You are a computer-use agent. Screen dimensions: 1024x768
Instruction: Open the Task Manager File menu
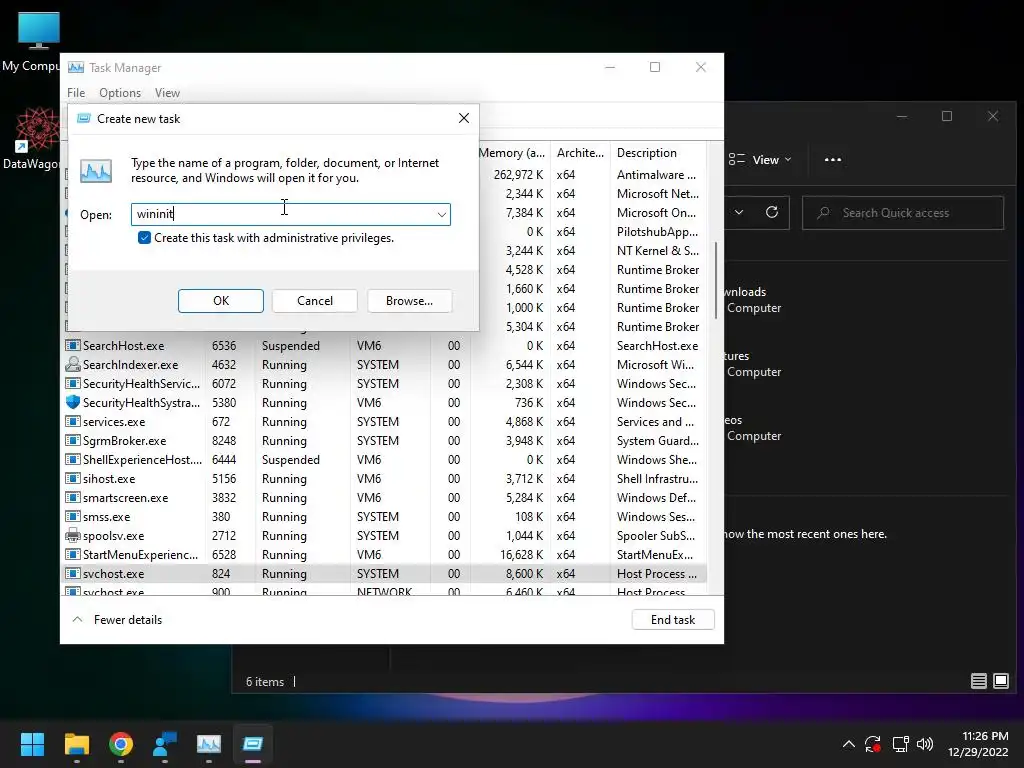[x=76, y=93]
